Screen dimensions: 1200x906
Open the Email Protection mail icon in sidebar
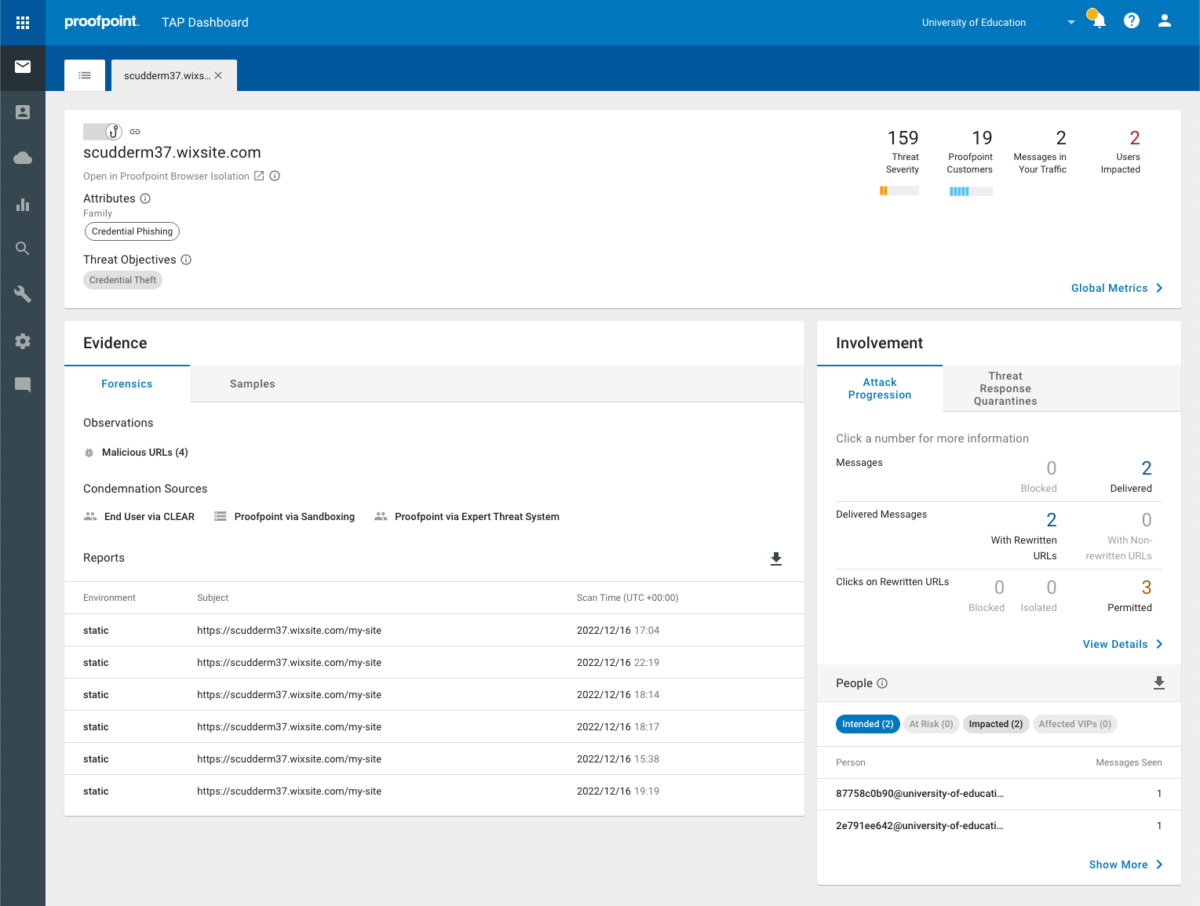[22, 68]
